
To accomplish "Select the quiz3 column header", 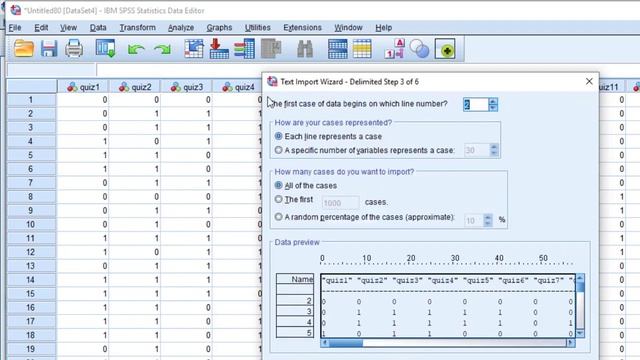I will (x=187, y=87).
